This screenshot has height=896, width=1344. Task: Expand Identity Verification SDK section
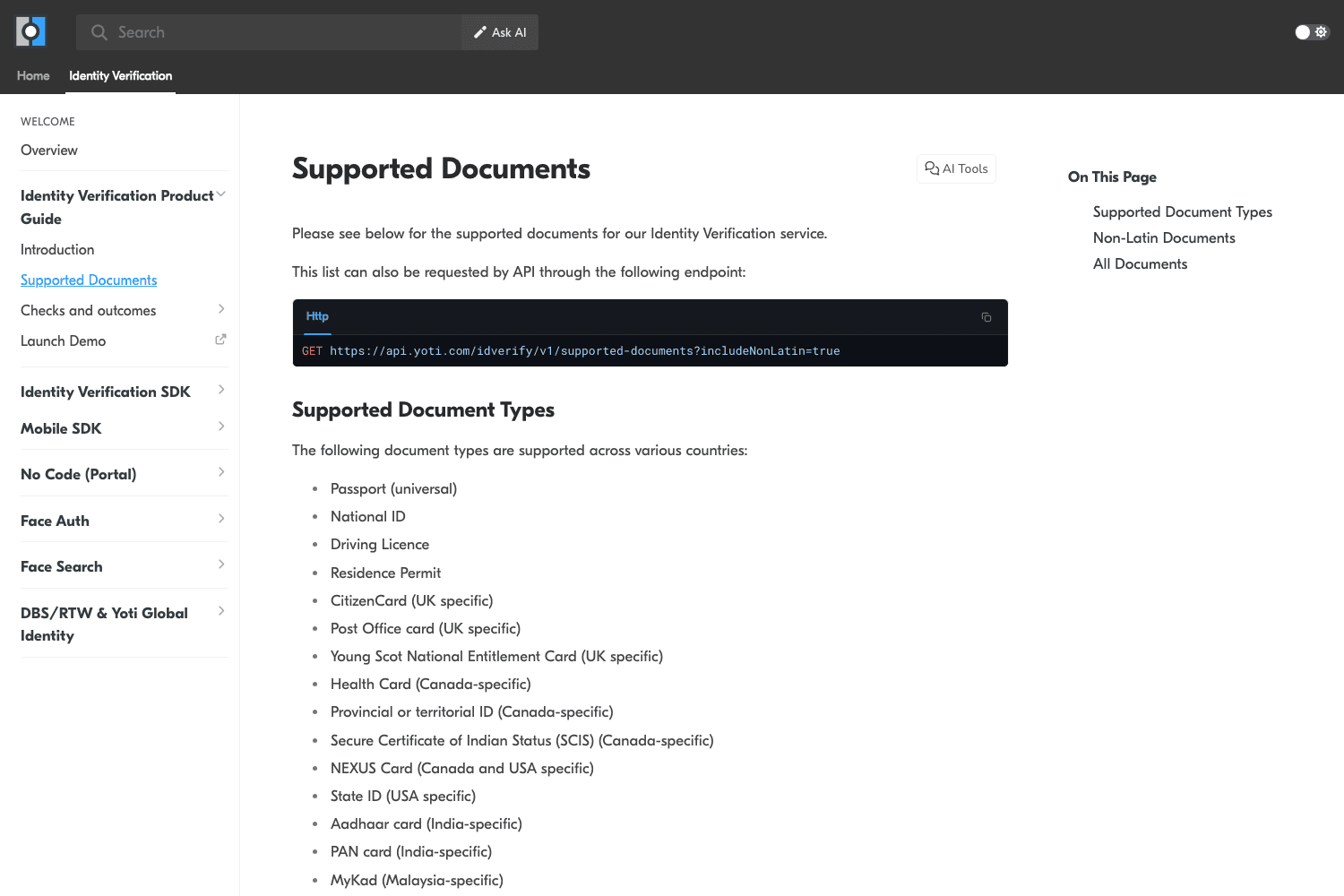(x=221, y=390)
